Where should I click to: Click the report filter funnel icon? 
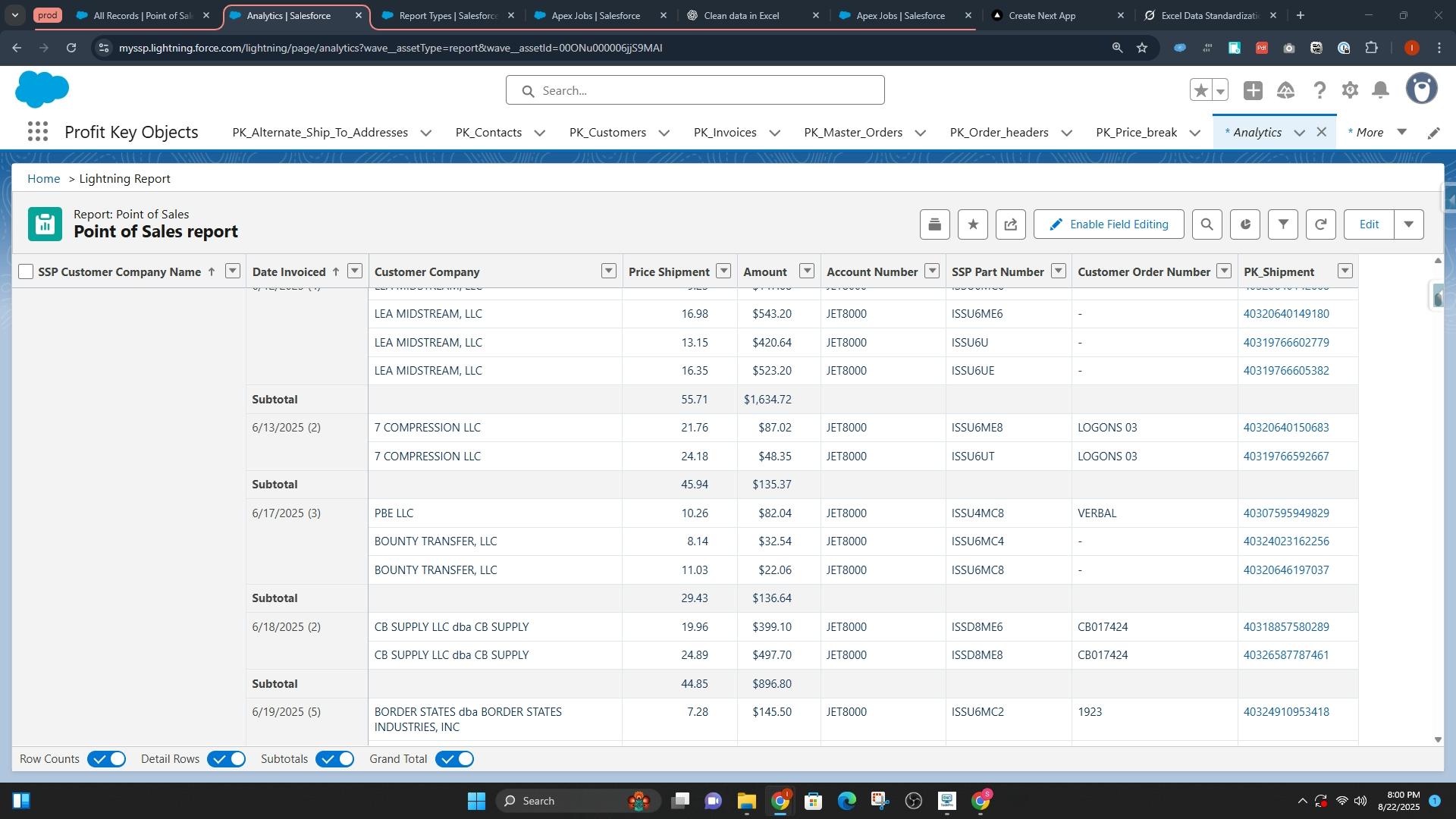tap(1282, 224)
